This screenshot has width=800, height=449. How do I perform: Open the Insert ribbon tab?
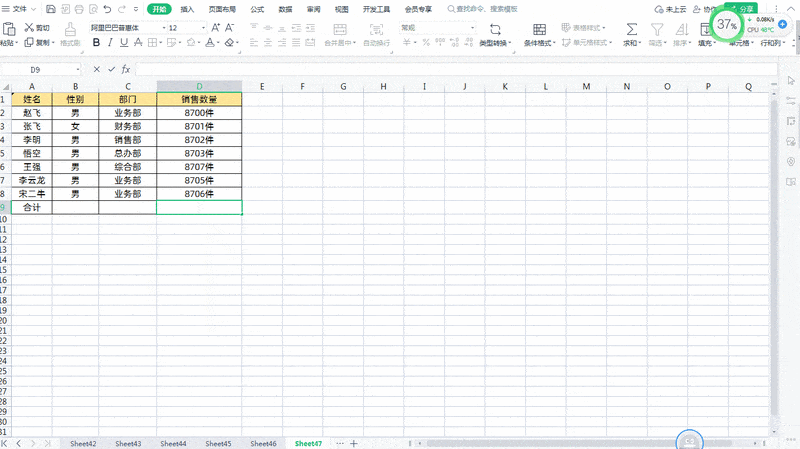(x=187, y=9)
